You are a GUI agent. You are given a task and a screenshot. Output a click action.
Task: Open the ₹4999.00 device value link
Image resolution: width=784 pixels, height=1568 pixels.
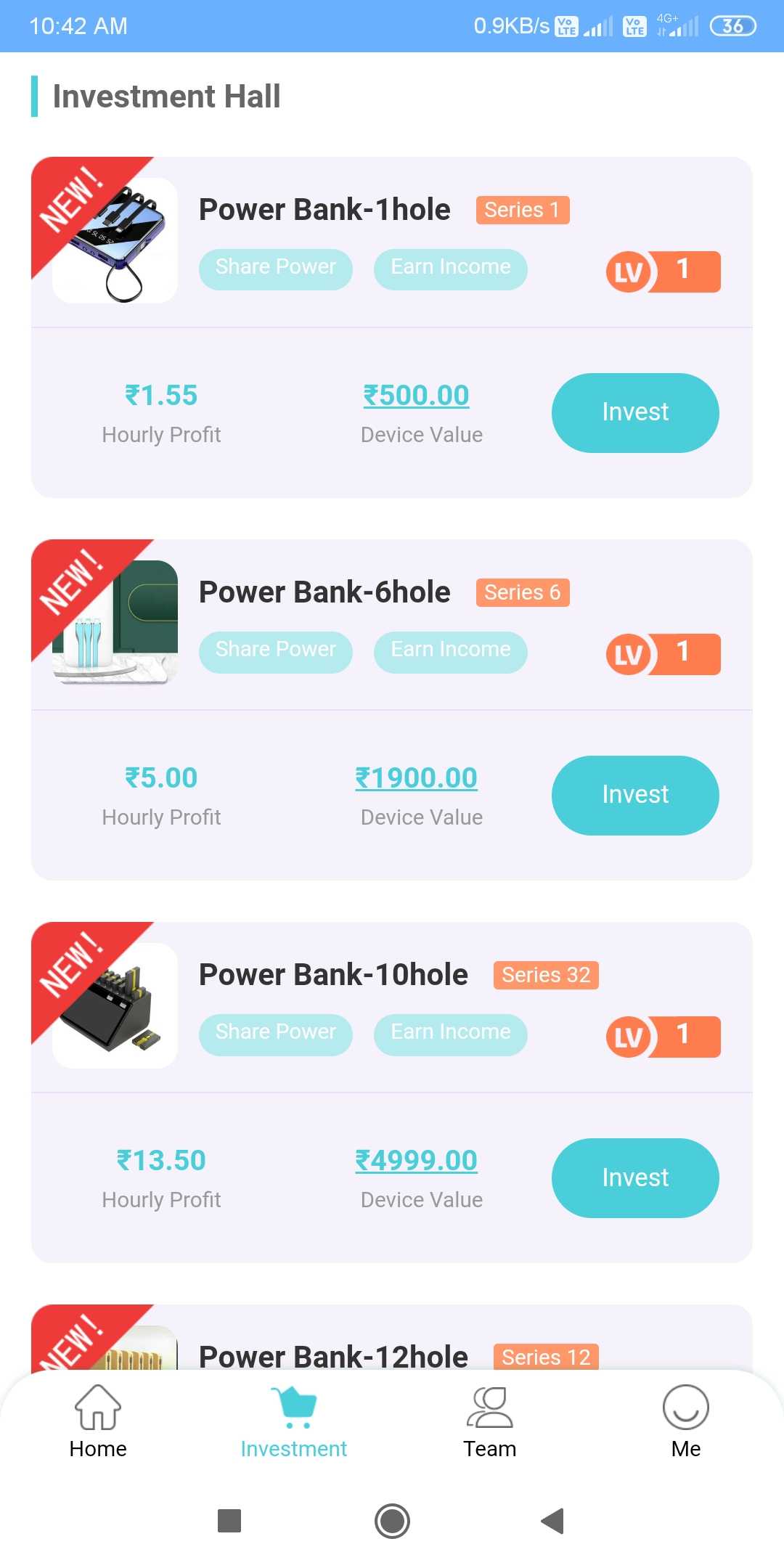coord(416,1161)
